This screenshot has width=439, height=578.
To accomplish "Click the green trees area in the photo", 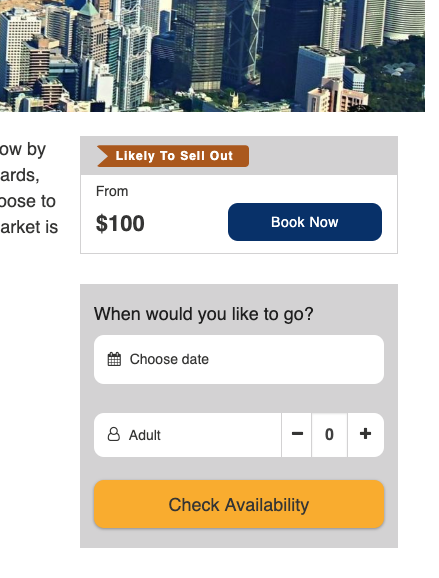I will (393, 74).
